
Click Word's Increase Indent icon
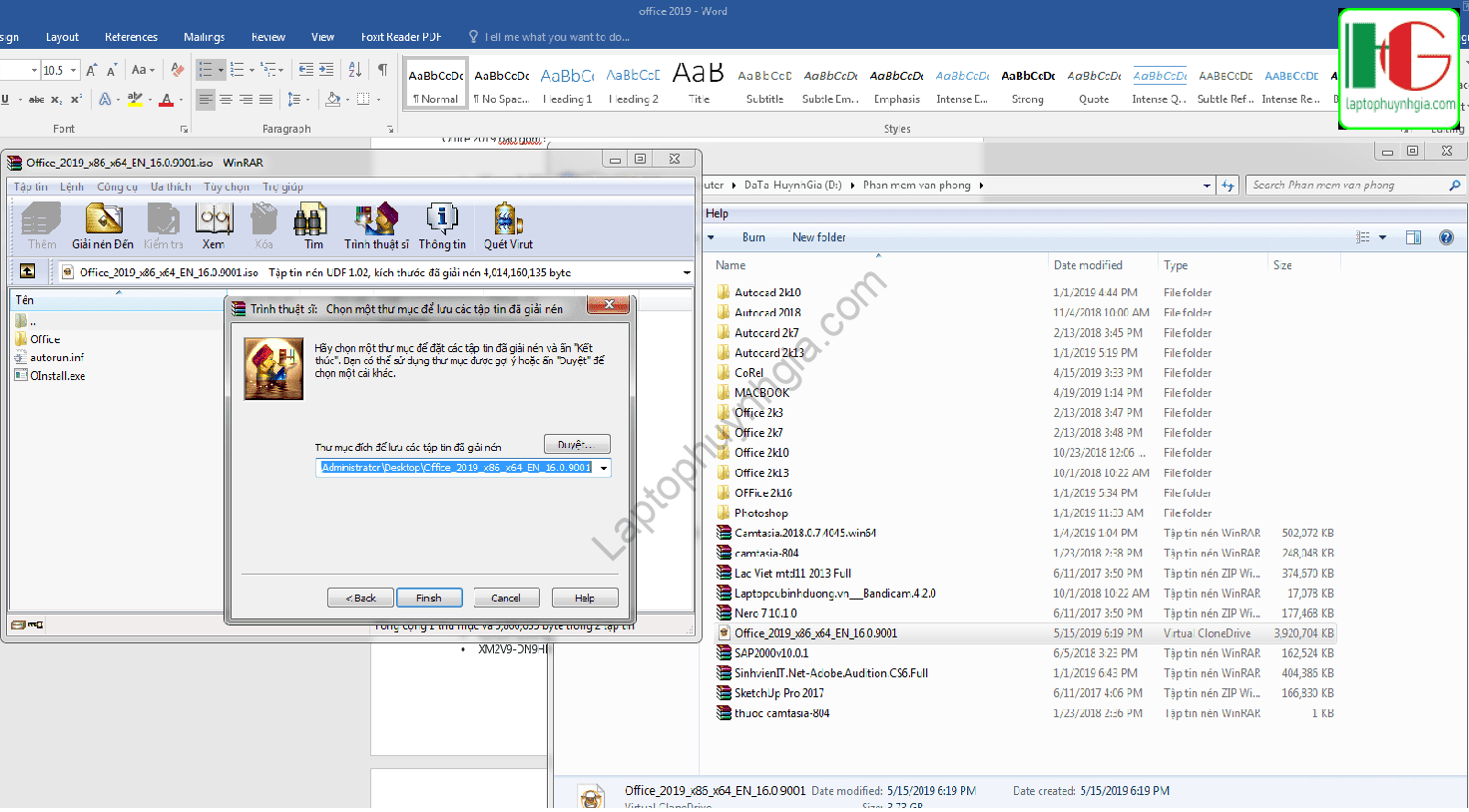click(x=326, y=70)
